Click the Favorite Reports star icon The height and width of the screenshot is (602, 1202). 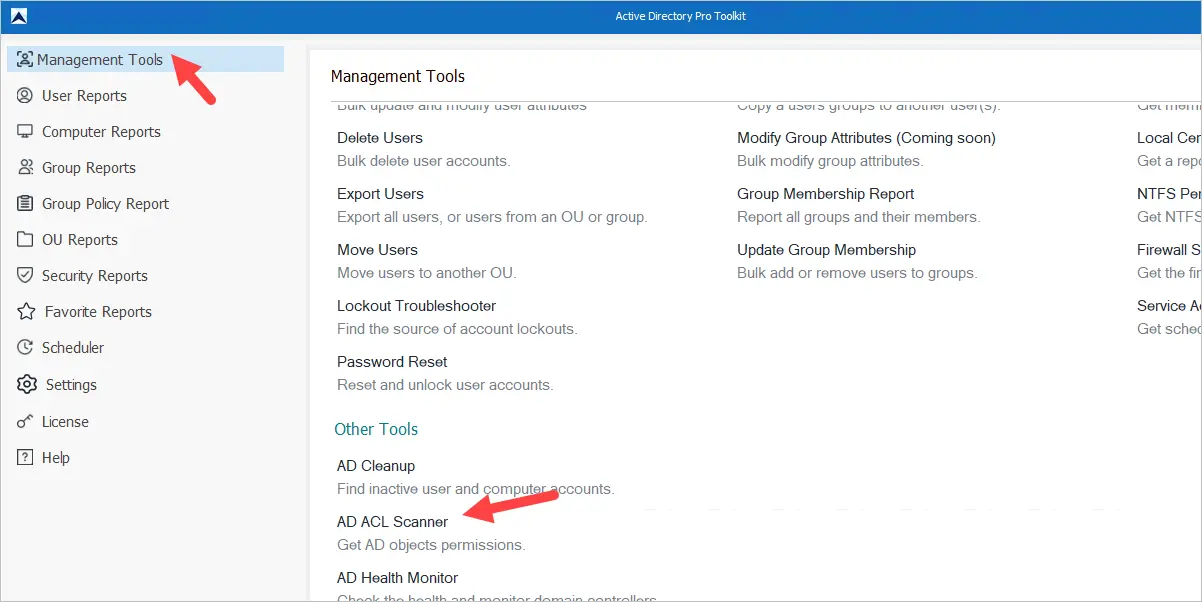pos(26,312)
